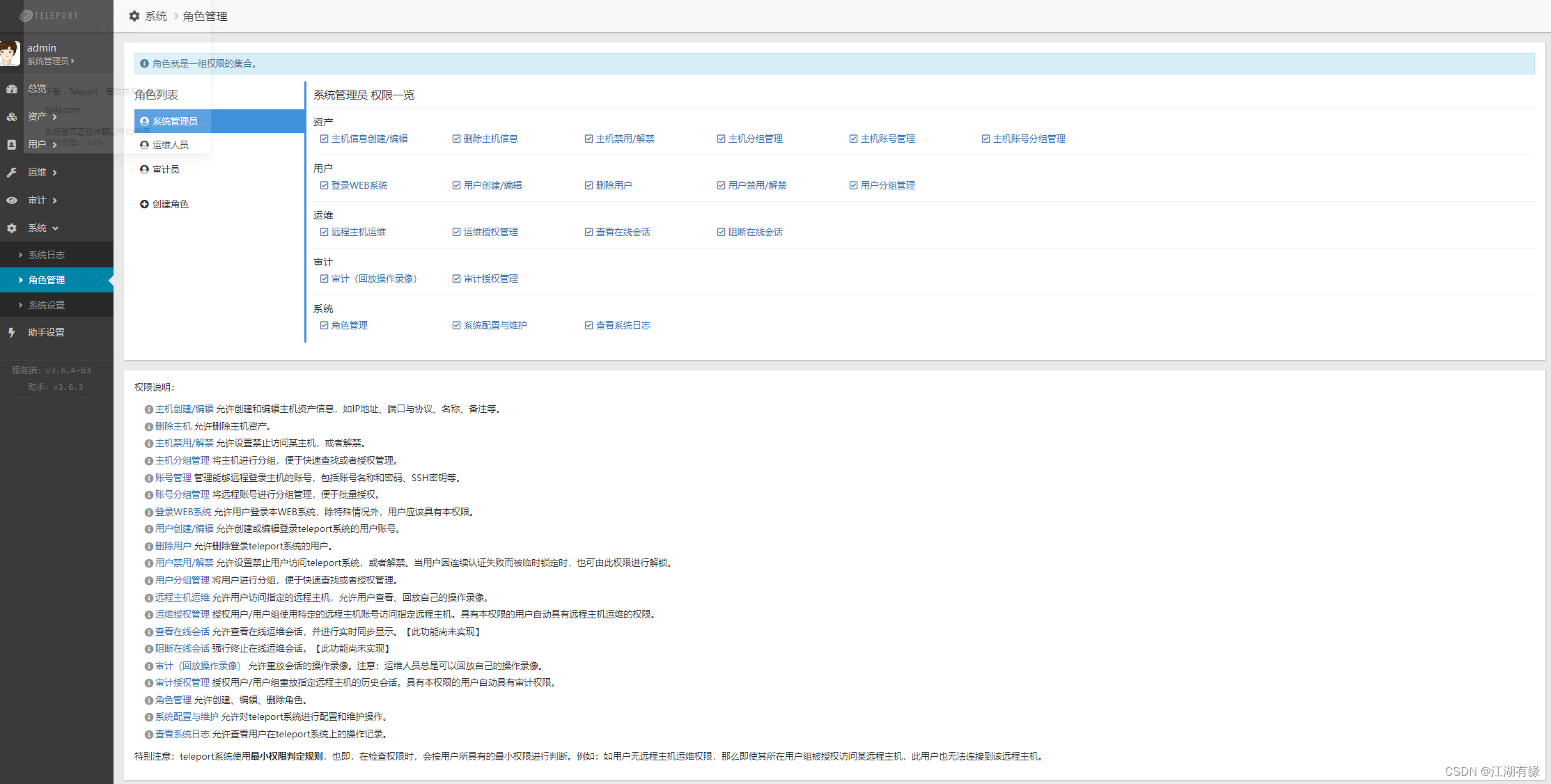Click the gear icon in breadcrumb
The image size is (1551, 784).
point(134,16)
